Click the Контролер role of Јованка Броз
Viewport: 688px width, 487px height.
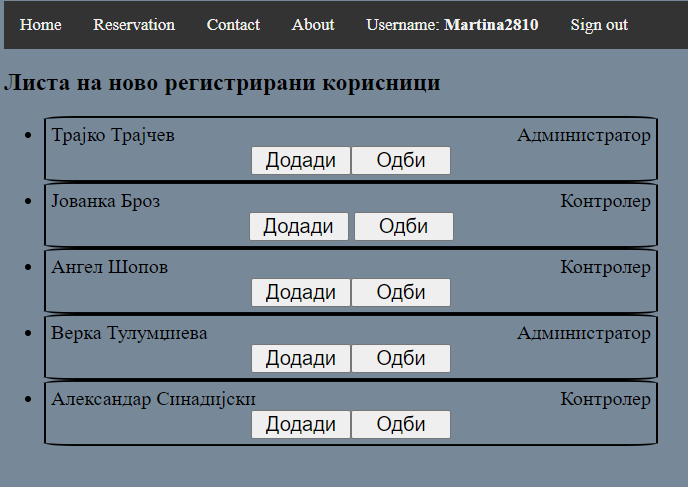[605, 202]
